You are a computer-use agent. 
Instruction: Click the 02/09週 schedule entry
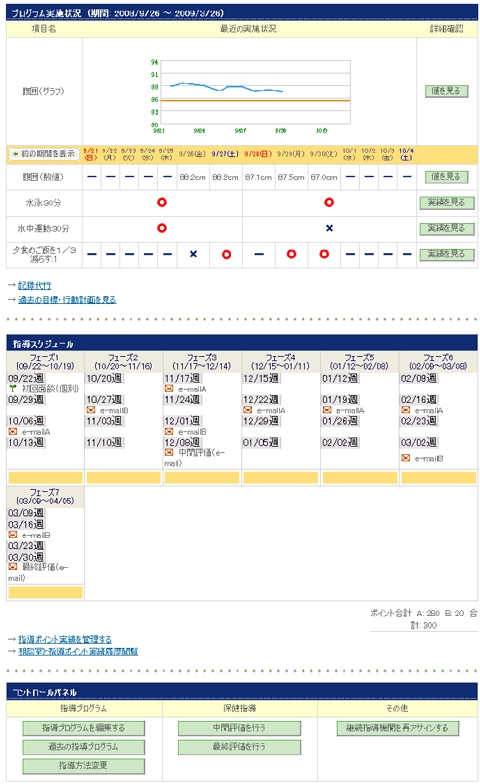pos(419,378)
